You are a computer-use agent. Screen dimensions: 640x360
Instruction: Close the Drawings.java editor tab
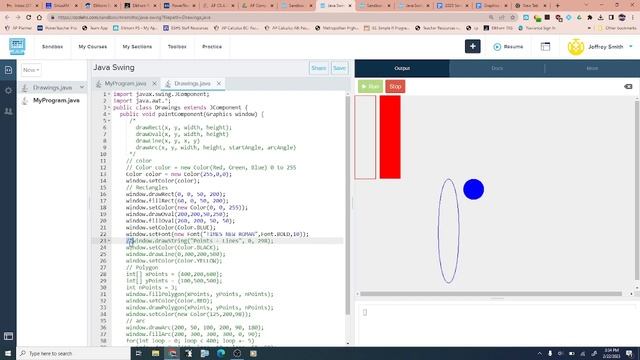[219, 84]
